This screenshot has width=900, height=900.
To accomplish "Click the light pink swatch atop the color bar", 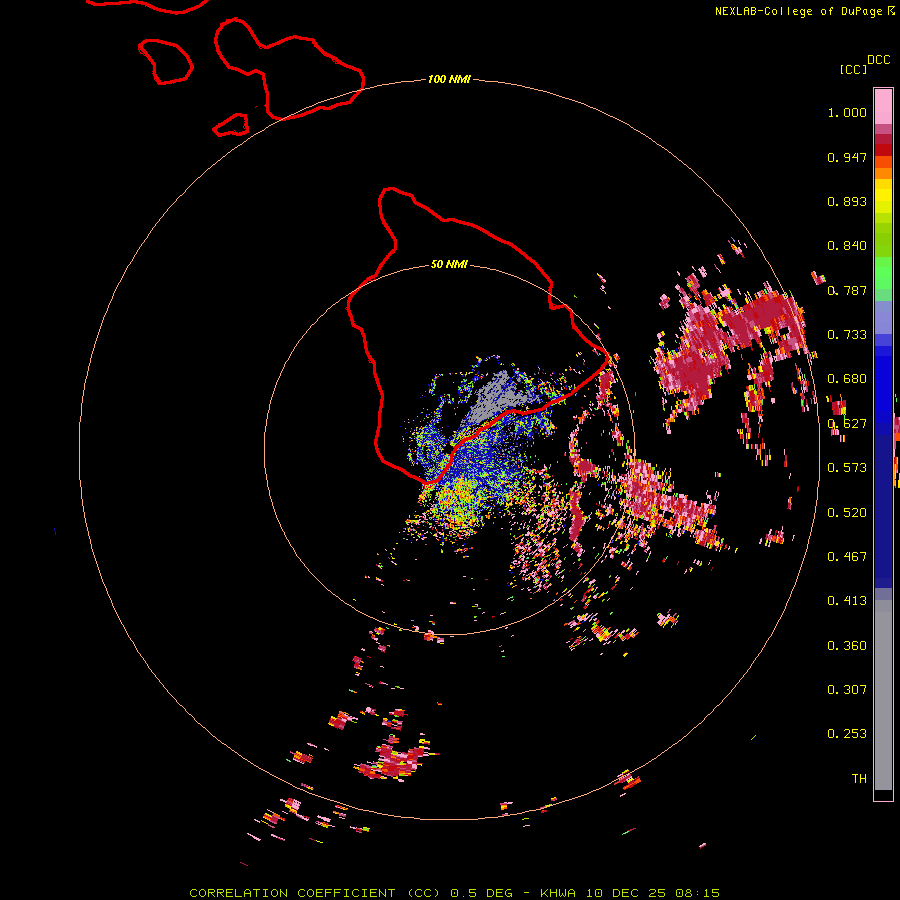I will point(883,107).
